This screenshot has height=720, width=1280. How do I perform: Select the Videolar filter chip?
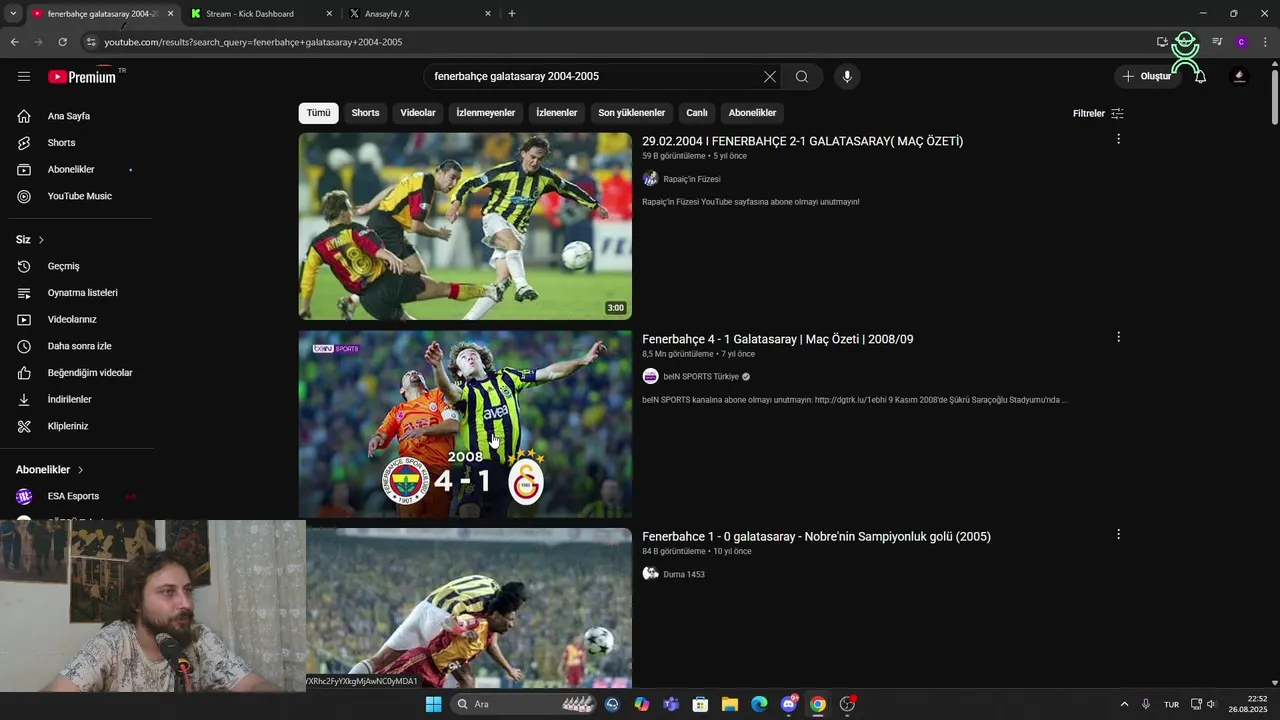[x=418, y=113]
